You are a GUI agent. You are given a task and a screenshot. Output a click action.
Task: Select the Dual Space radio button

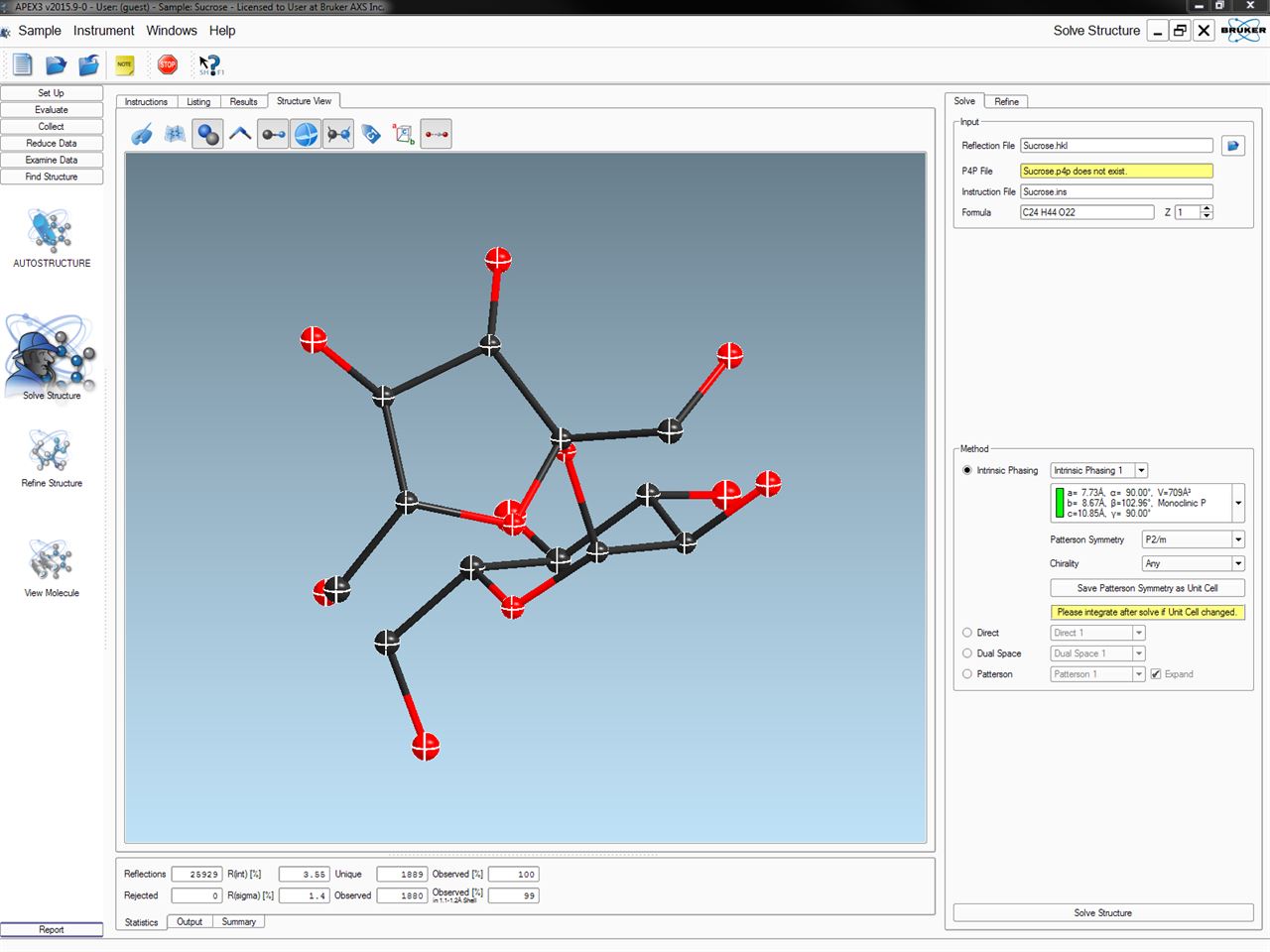pos(967,654)
